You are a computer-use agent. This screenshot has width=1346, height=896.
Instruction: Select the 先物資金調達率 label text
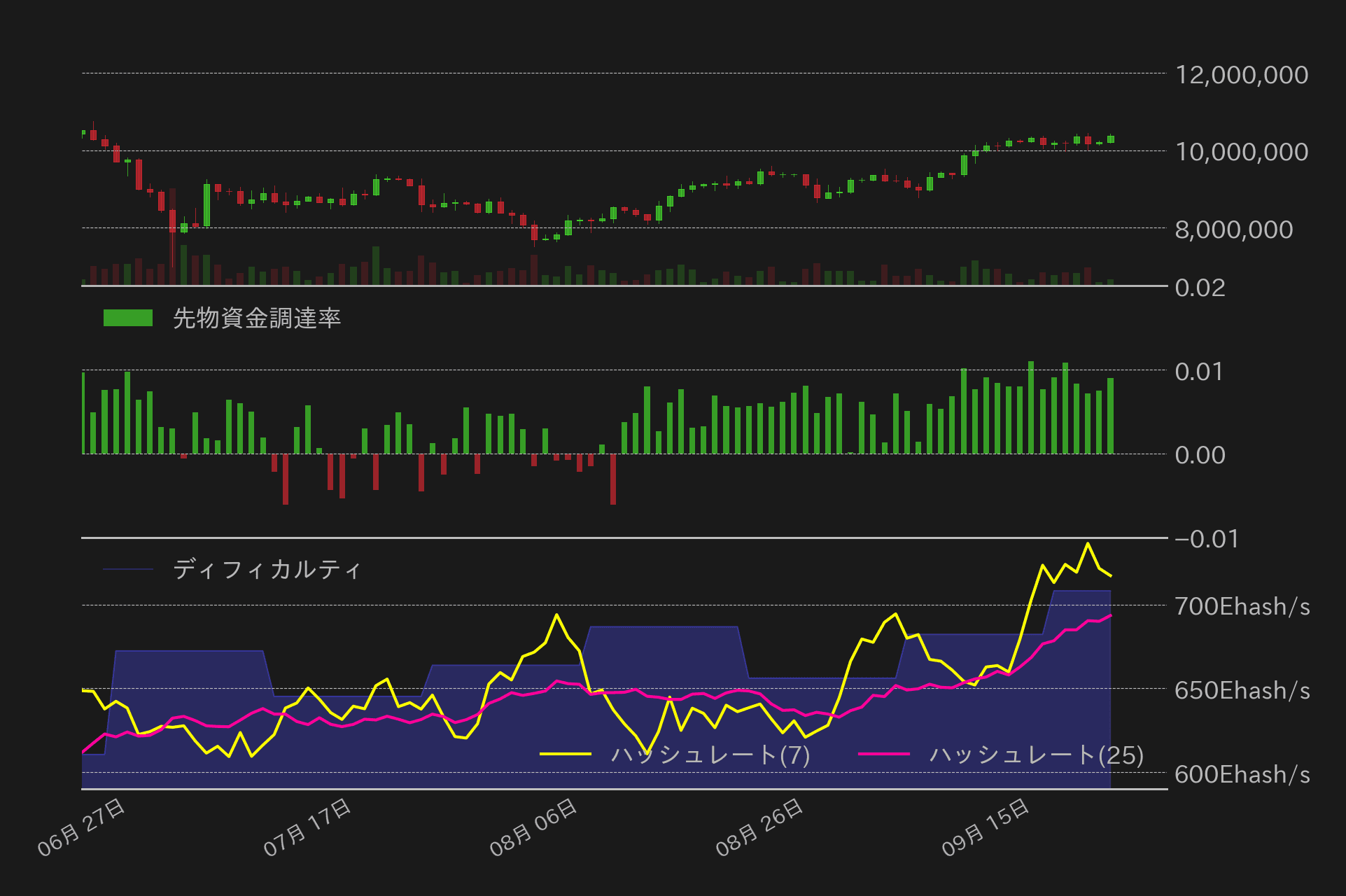258,318
